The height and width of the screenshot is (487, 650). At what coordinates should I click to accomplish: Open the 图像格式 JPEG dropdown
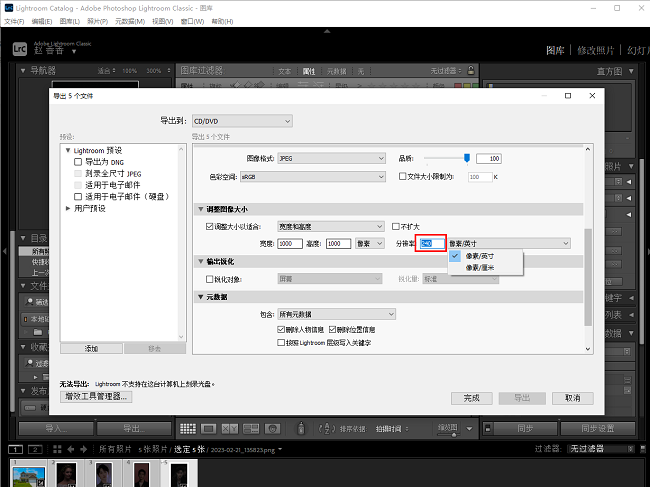click(x=331, y=159)
